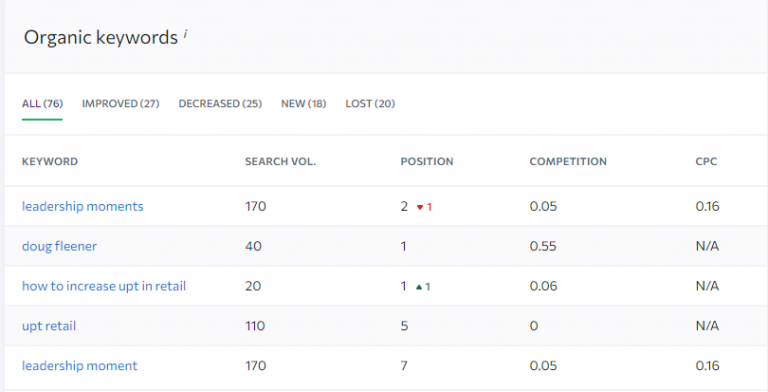Sort by the KEYWORD column header
This screenshot has height=392, width=768.
pos(50,162)
